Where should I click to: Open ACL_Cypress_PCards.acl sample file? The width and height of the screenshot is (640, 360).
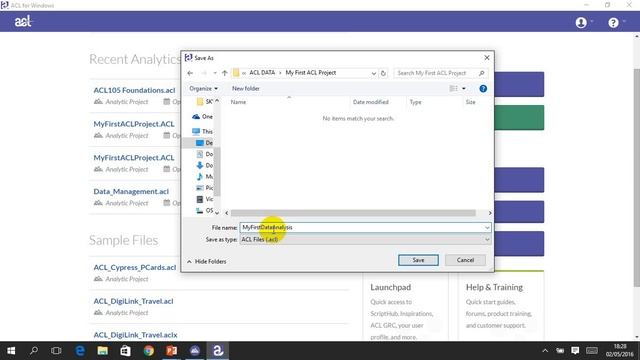(x=135, y=267)
